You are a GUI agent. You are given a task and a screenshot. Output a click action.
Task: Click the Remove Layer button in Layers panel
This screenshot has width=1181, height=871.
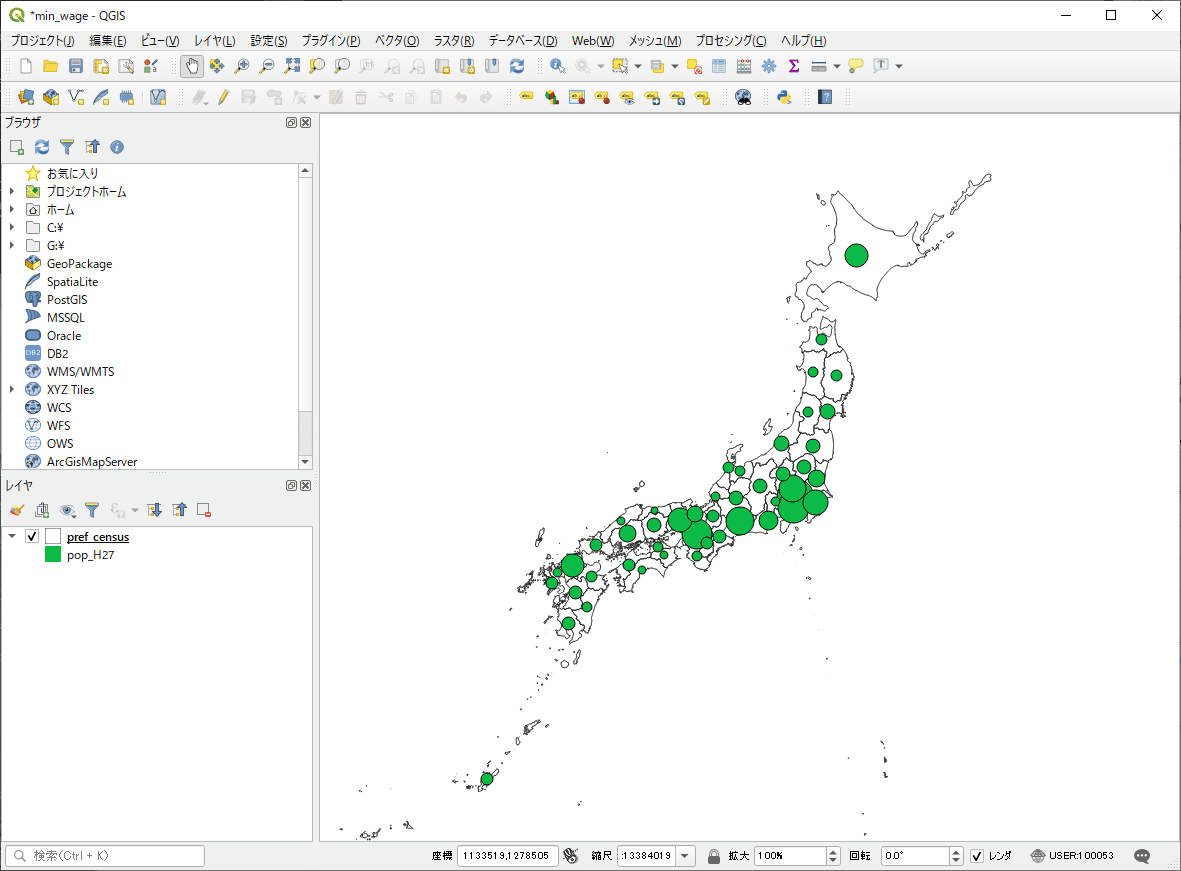(203, 510)
